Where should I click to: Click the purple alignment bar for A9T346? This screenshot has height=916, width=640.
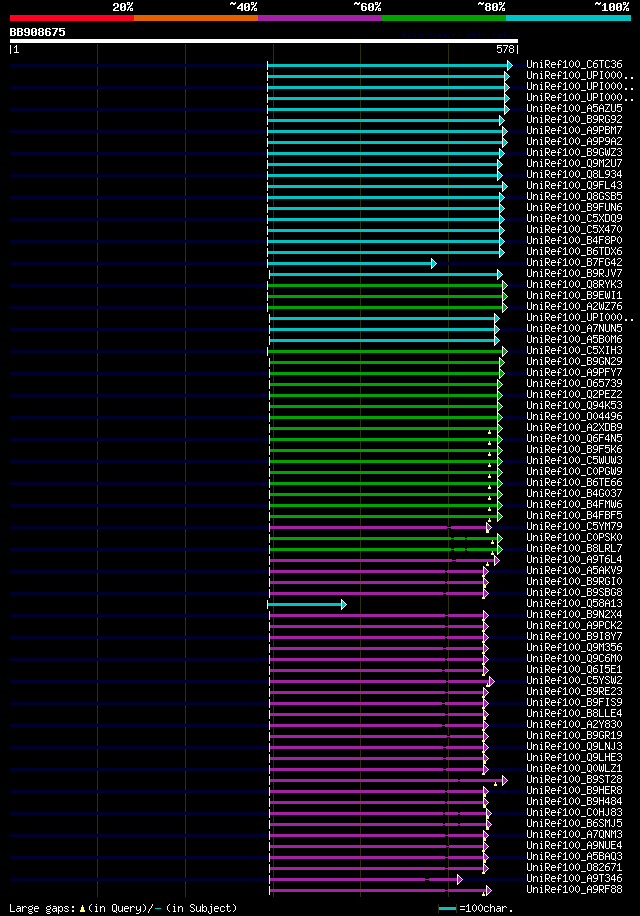[x=366, y=879]
